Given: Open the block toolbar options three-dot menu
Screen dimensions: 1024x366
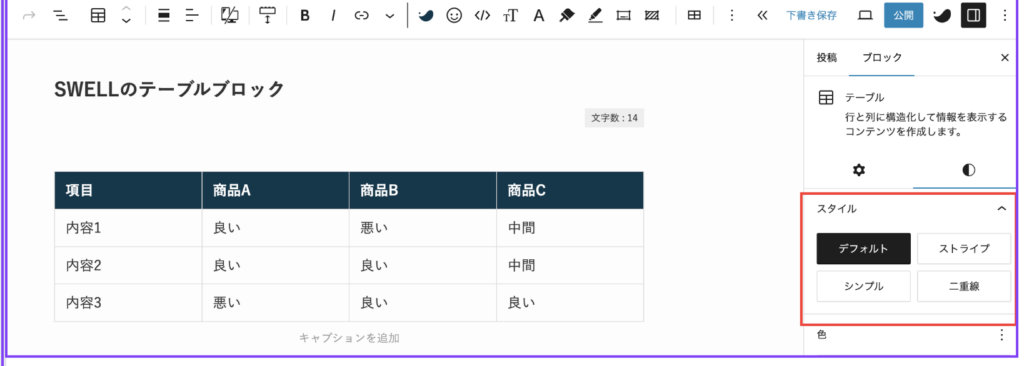Looking at the screenshot, I should tap(732, 16).
